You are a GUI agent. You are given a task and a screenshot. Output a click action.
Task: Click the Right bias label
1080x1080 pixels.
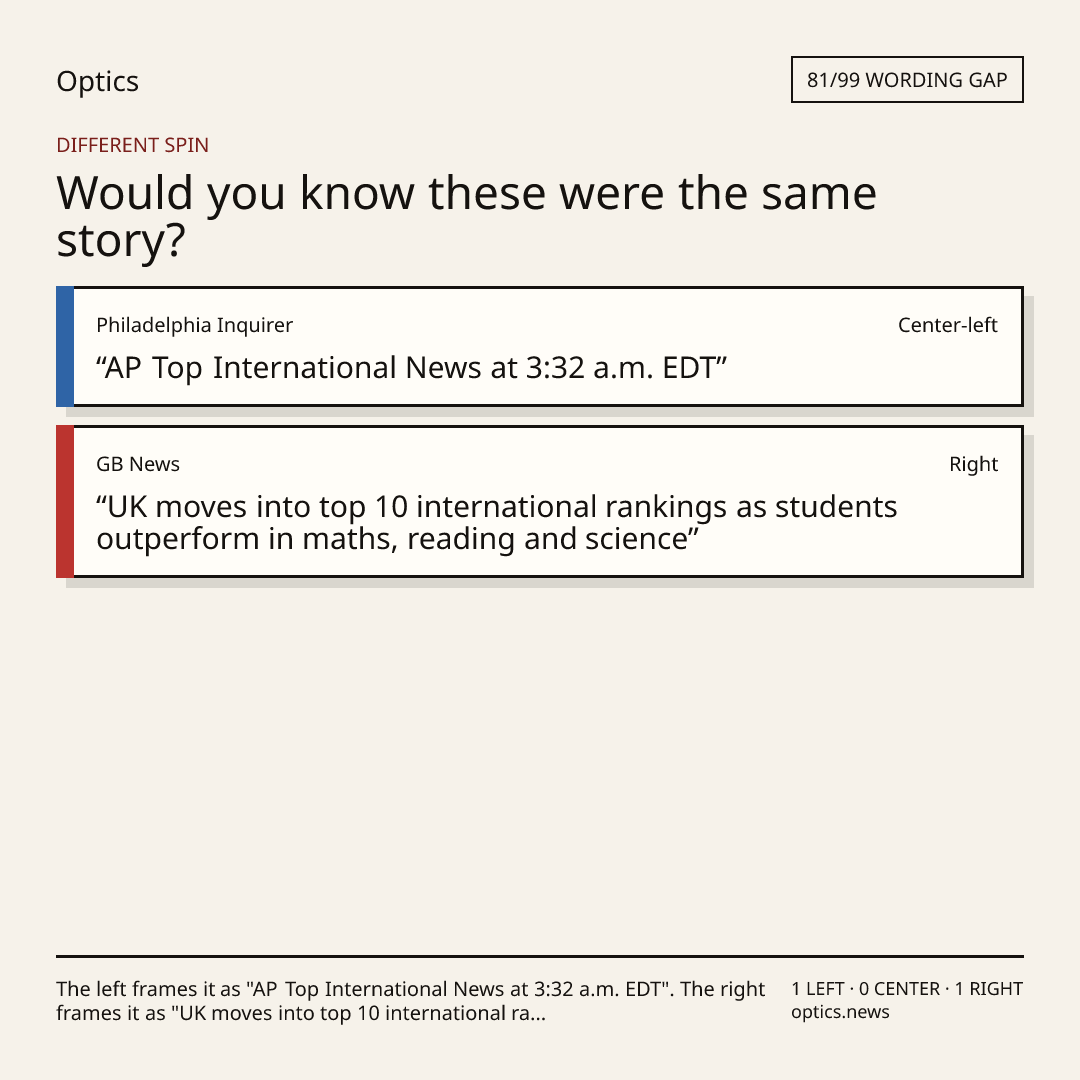pos(973,464)
